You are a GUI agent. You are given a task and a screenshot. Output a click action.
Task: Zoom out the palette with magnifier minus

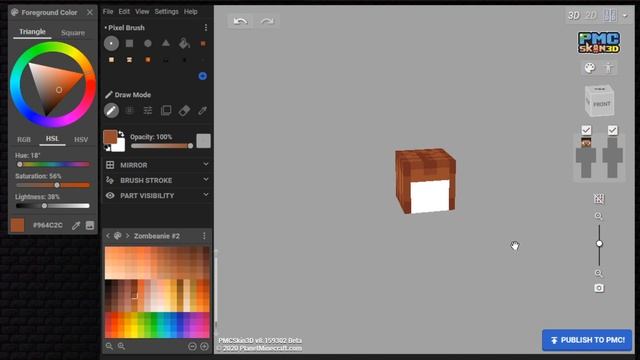[x=109, y=346]
